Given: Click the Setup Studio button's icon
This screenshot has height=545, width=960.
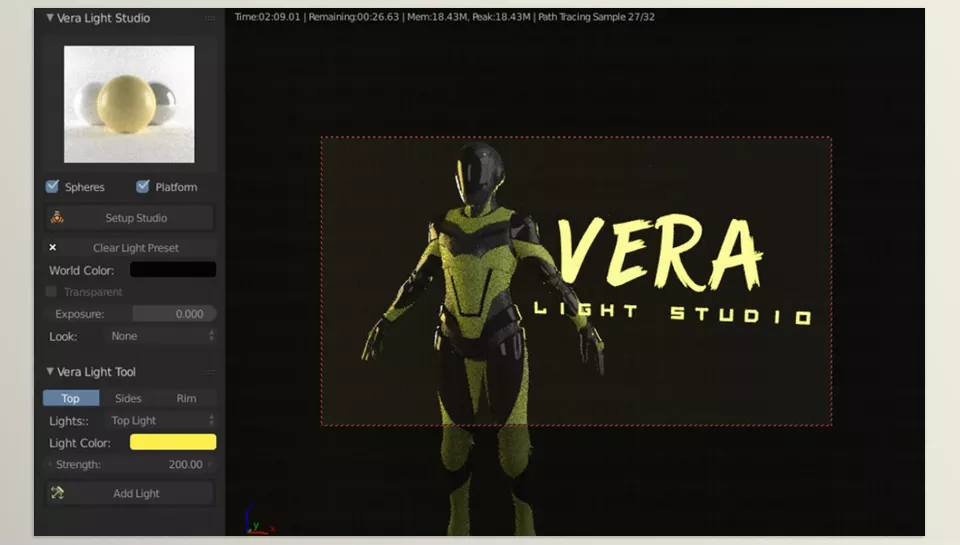Looking at the screenshot, I should 58,217.
